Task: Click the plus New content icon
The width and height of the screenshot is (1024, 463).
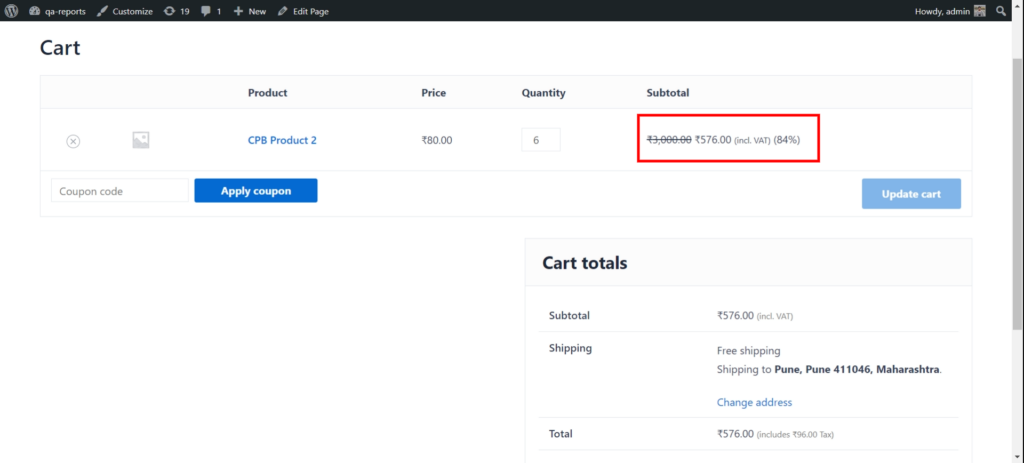Action: [238, 11]
